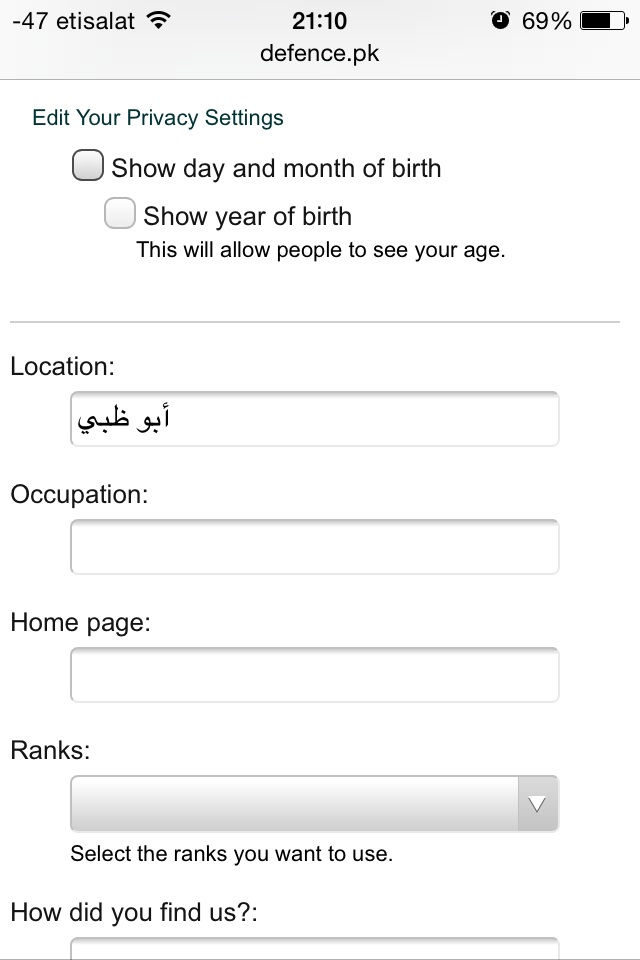This screenshot has height=960, width=640.
Task: Tap the defence.pk address bar
Action: [x=320, y=53]
